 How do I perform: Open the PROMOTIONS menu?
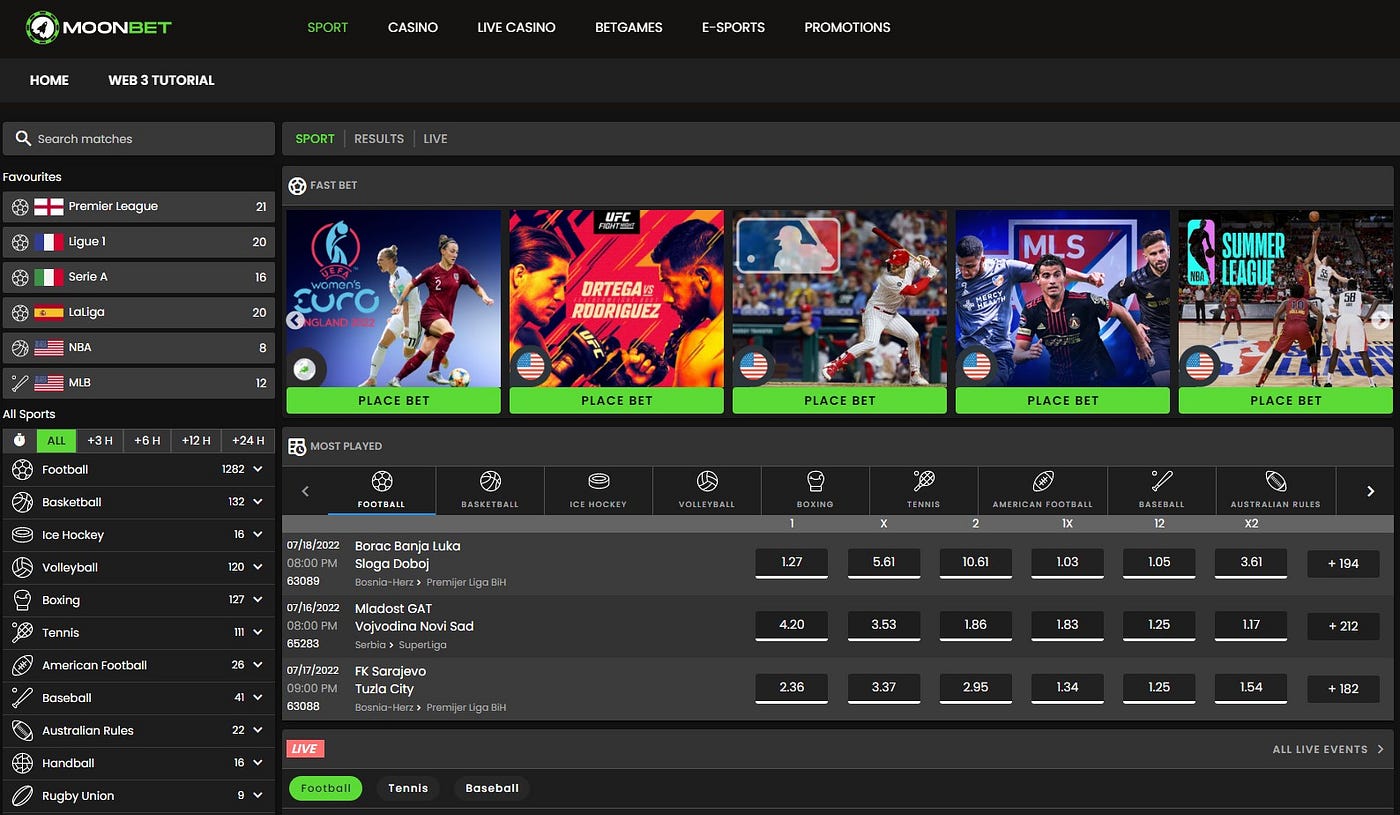[847, 27]
